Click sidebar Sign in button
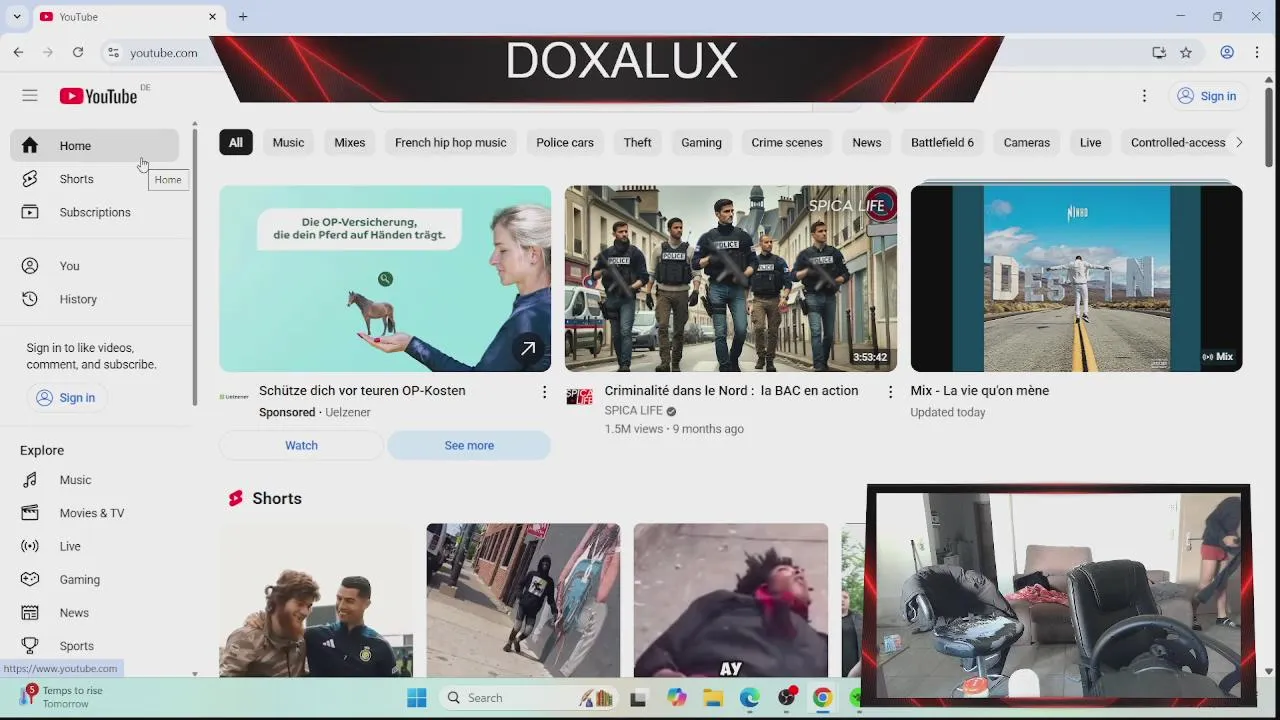The height and width of the screenshot is (720, 1280). (66, 398)
